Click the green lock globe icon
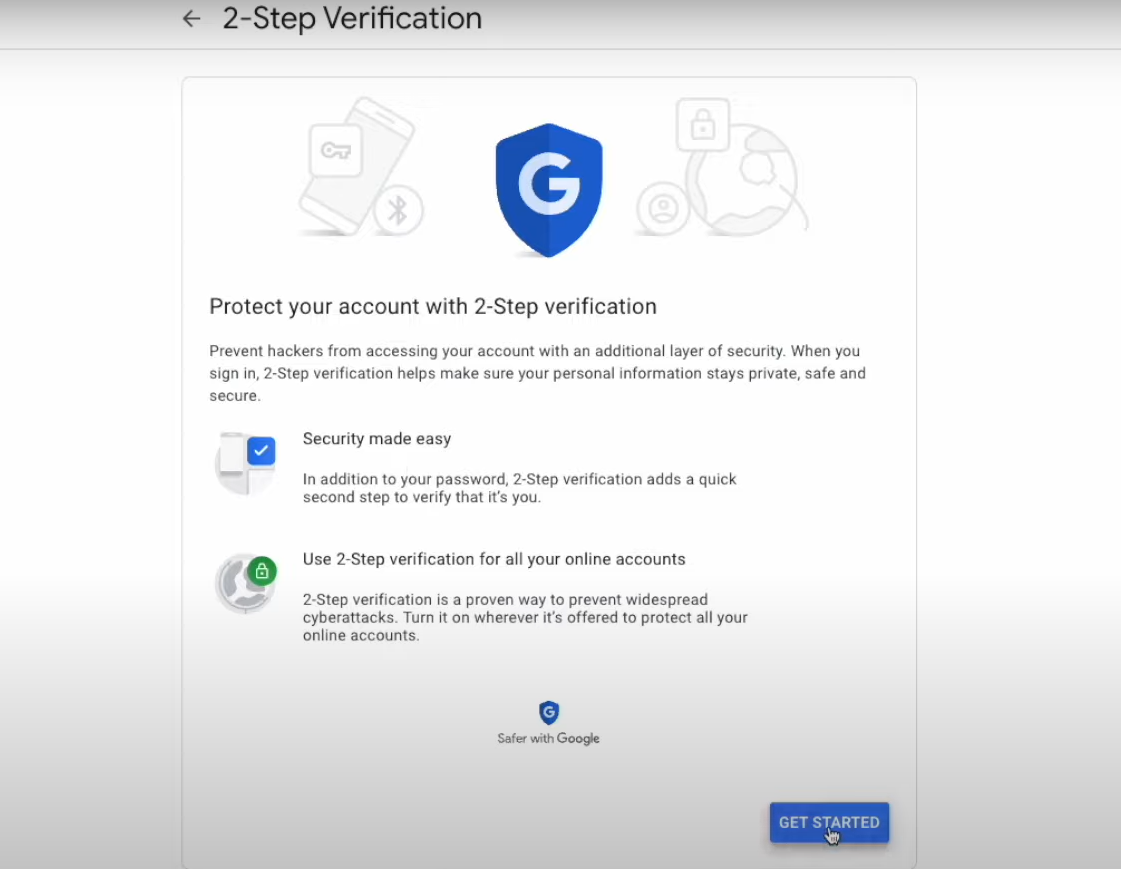1121x869 pixels. pos(246,583)
